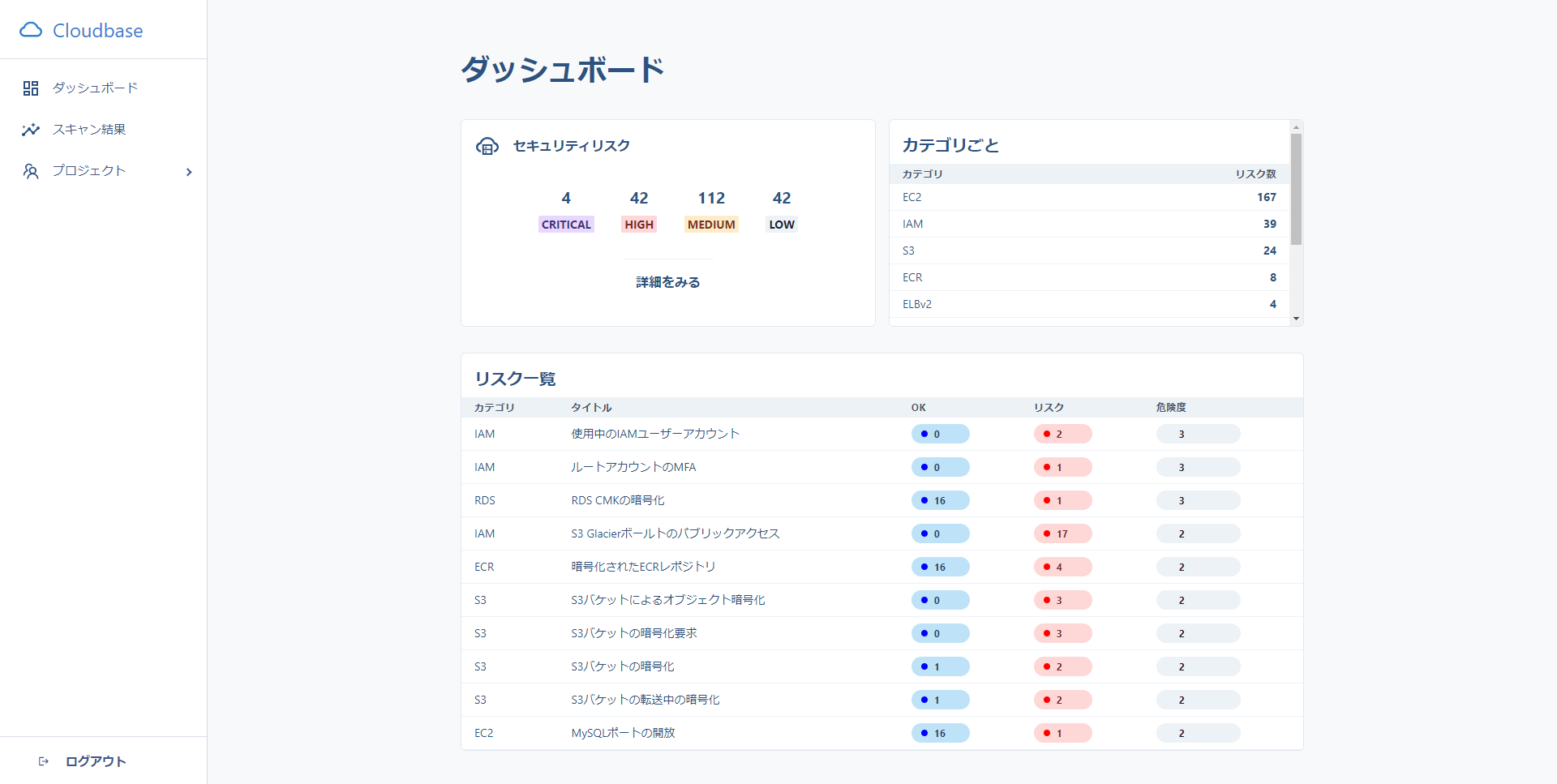
Task: Expand the プロジェクト submenu chevron
Action: coord(189,172)
